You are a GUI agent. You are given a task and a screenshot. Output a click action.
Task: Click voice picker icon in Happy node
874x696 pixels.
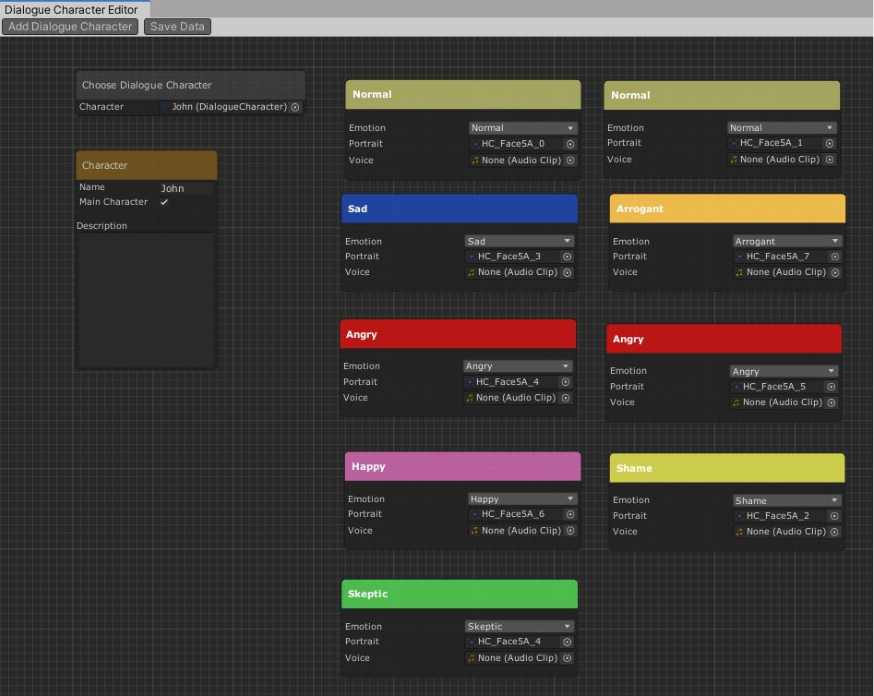point(570,531)
